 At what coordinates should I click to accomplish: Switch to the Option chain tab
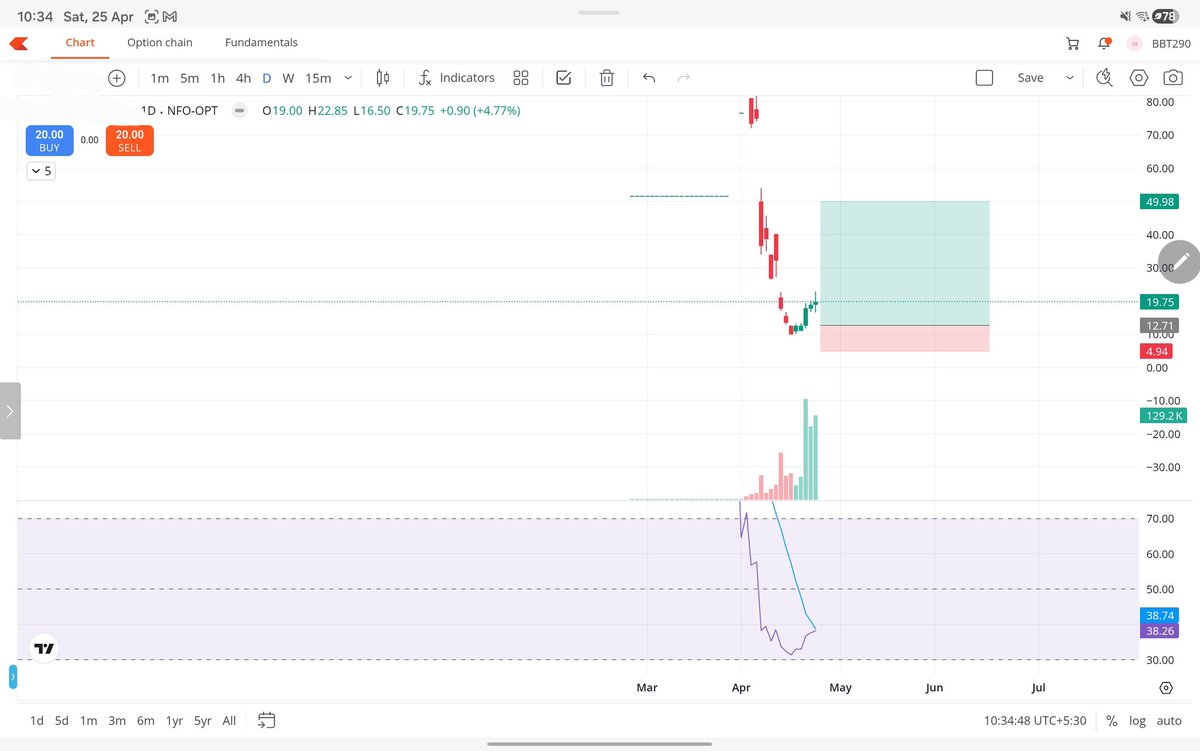(x=160, y=43)
